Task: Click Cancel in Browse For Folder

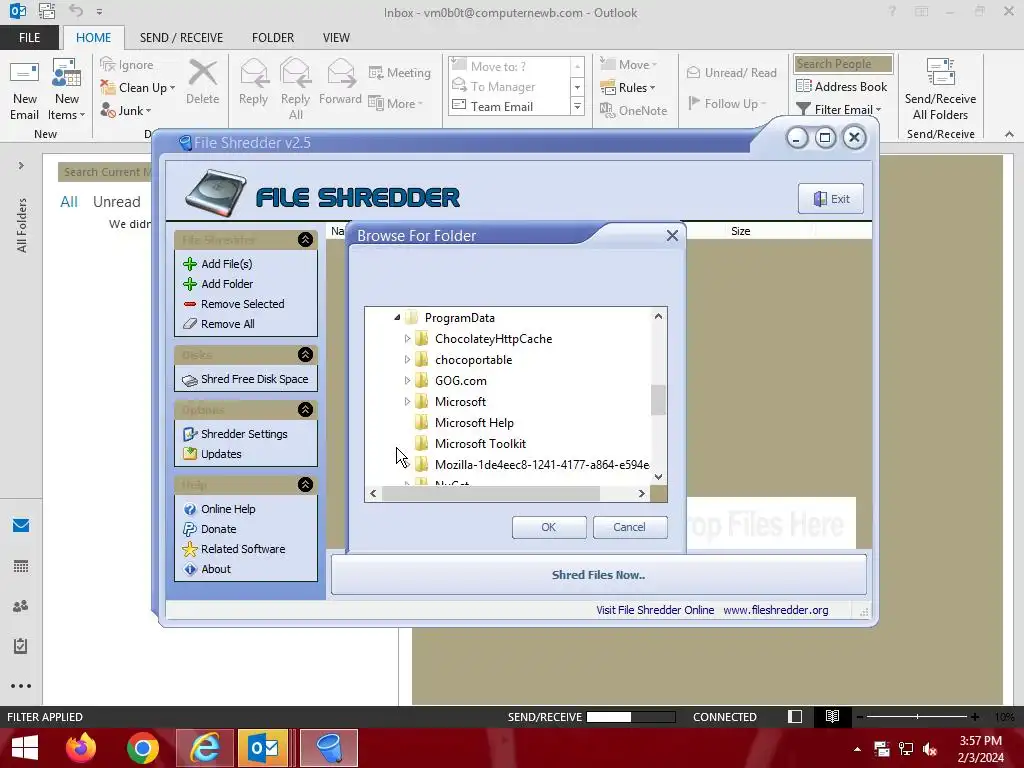Action: click(x=630, y=527)
